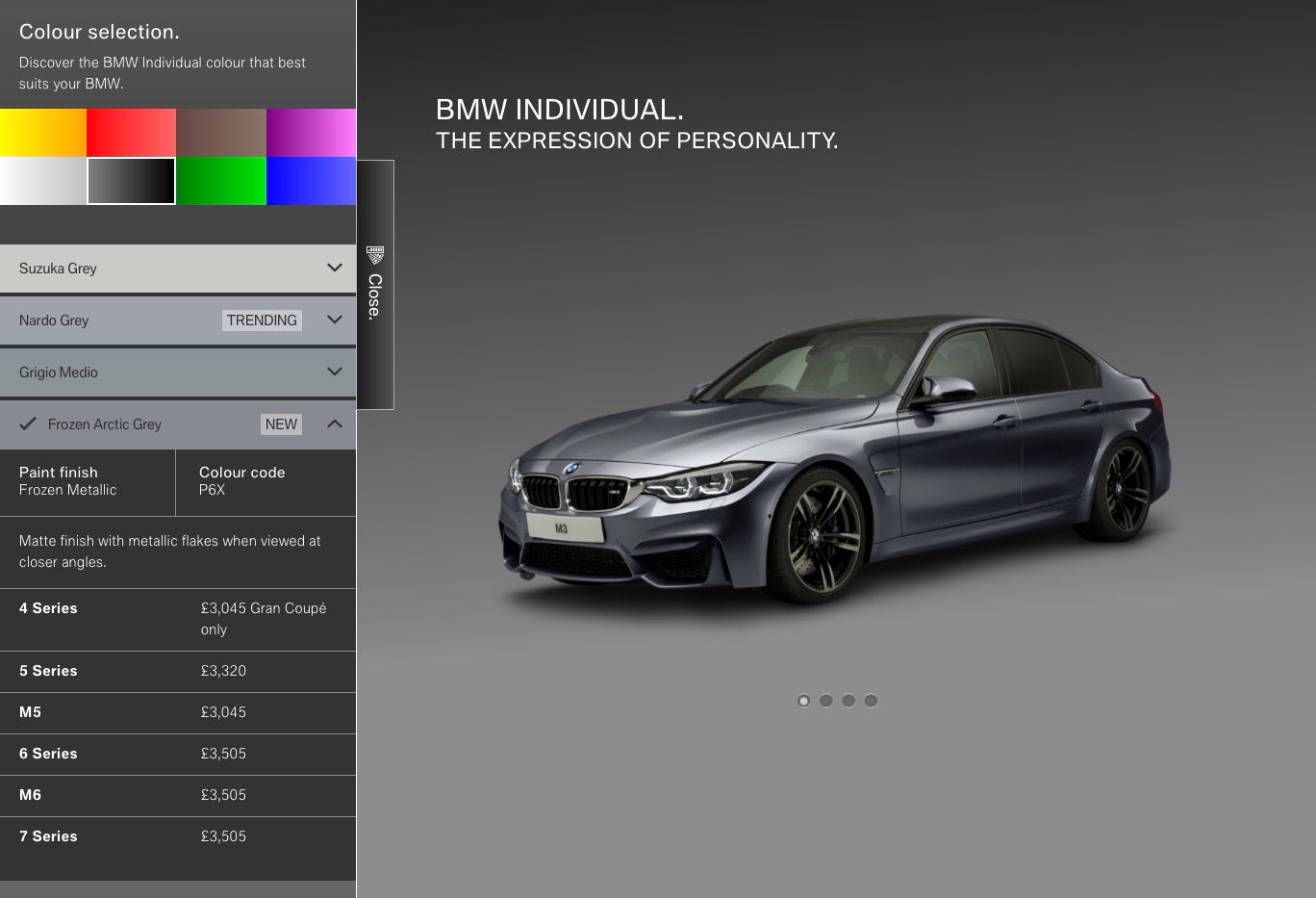Show second car image via pagination dot

click(826, 701)
